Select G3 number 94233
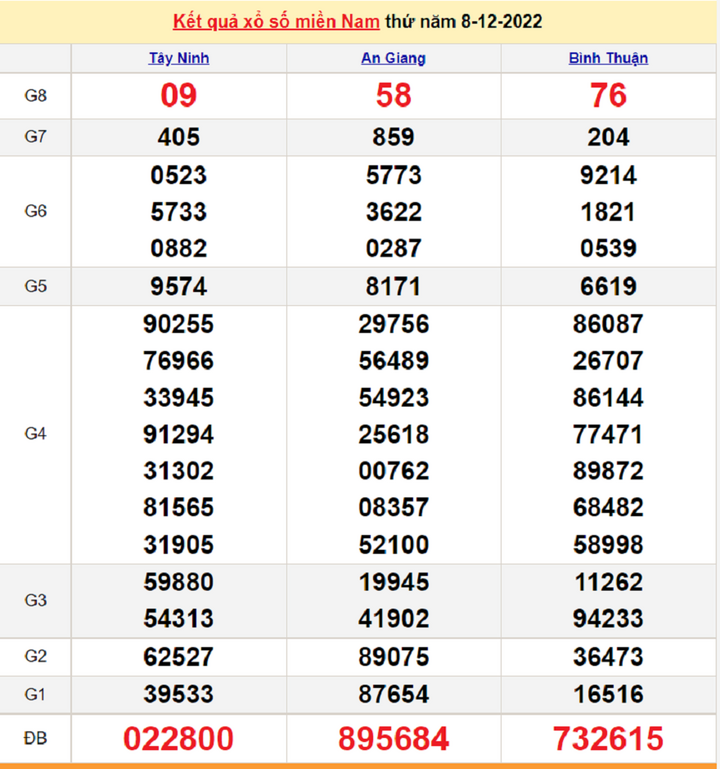This screenshot has height=769, width=720. pyautogui.click(x=608, y=618)
